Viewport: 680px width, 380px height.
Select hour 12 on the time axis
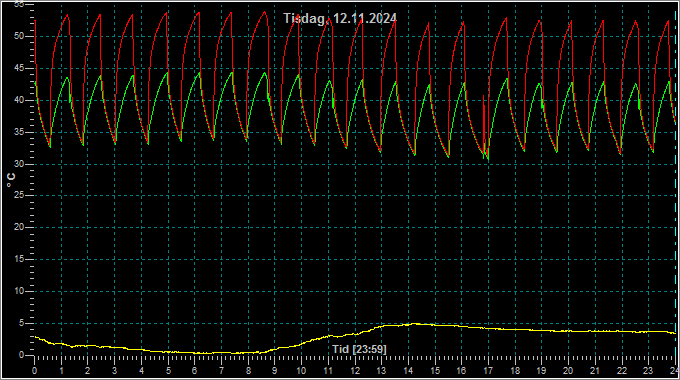click(x=355, y=371)
